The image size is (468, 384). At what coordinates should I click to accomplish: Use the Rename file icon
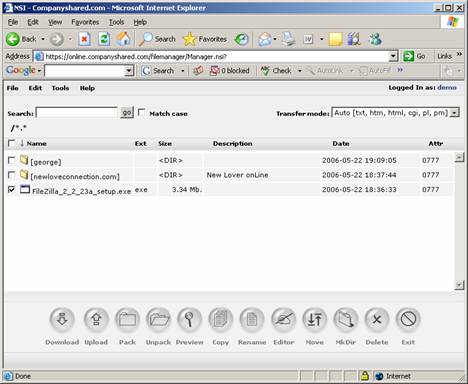coord(252,319)
